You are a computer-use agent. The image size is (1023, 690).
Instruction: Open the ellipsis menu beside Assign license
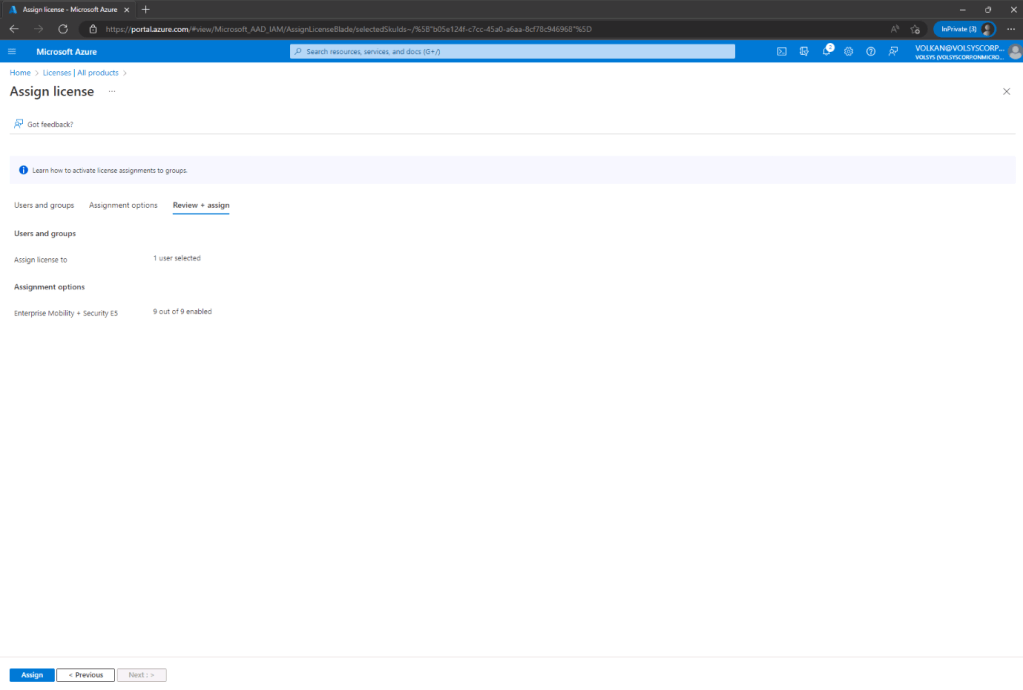click(x=112, y=91)
